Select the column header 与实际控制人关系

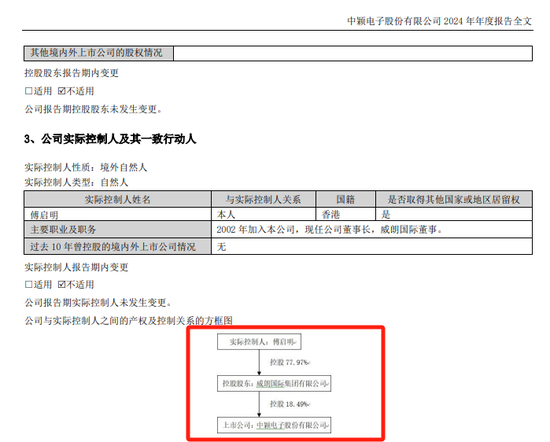point(263,200)
